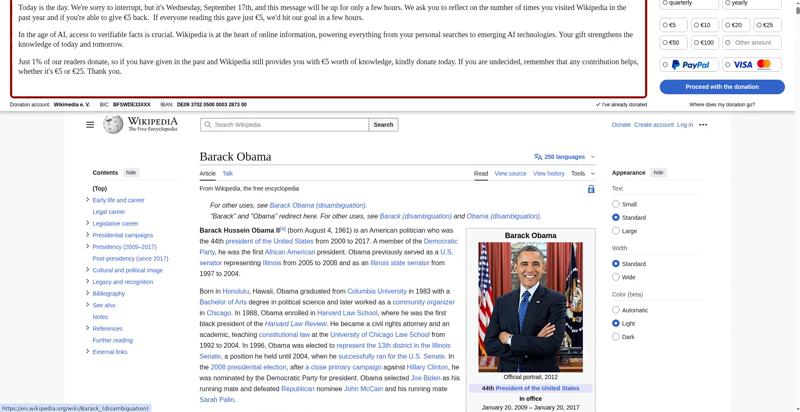Choose the €25 donation amount
Viewport: 800px width, 412px height.
click(767, 25)
